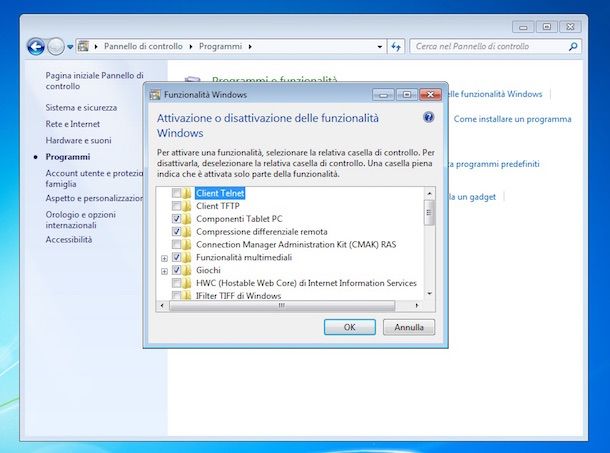The image size is (610, 453).
Task: Open the Sistema e sicurezza category
Action: (x=81, y=107)
